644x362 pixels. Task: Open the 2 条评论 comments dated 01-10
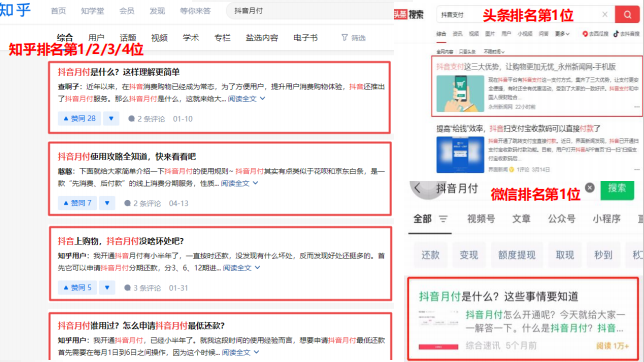click(x=146, y=119)
